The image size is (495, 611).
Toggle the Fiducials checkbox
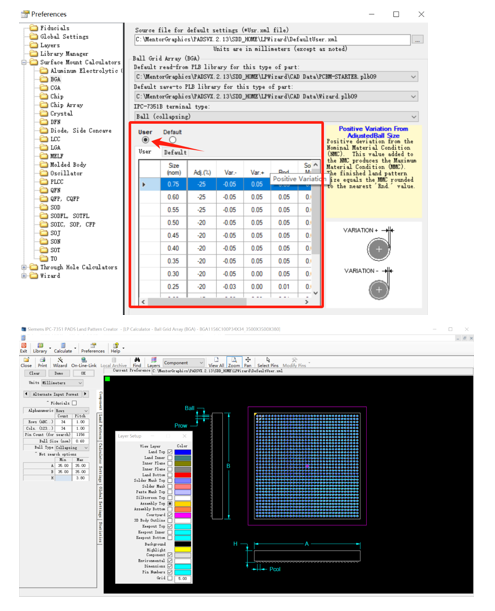coord(74,403)
